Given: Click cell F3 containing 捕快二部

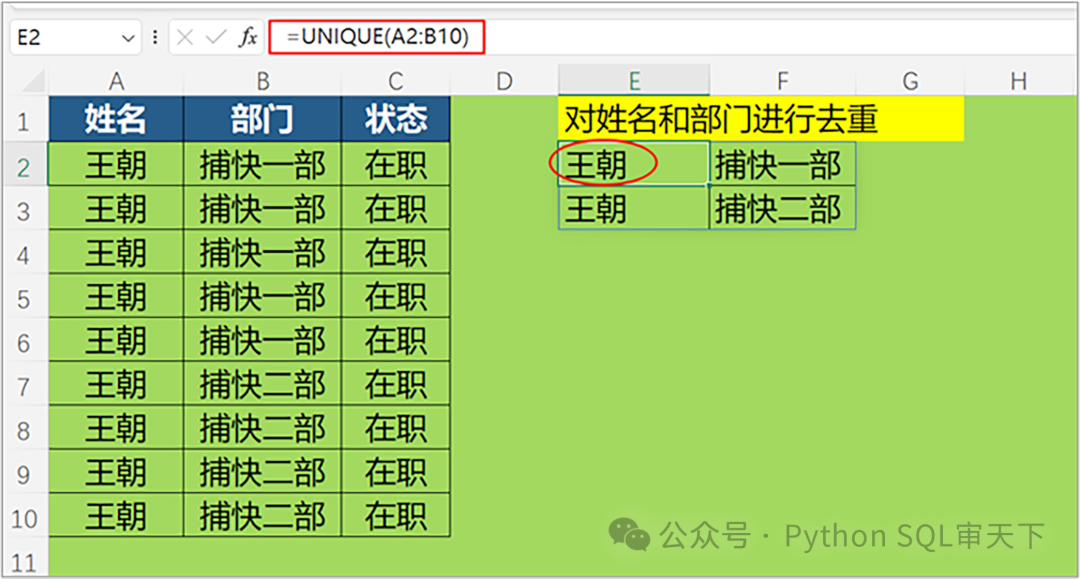Looking at the screenshot, I should (x=781, y=209).
